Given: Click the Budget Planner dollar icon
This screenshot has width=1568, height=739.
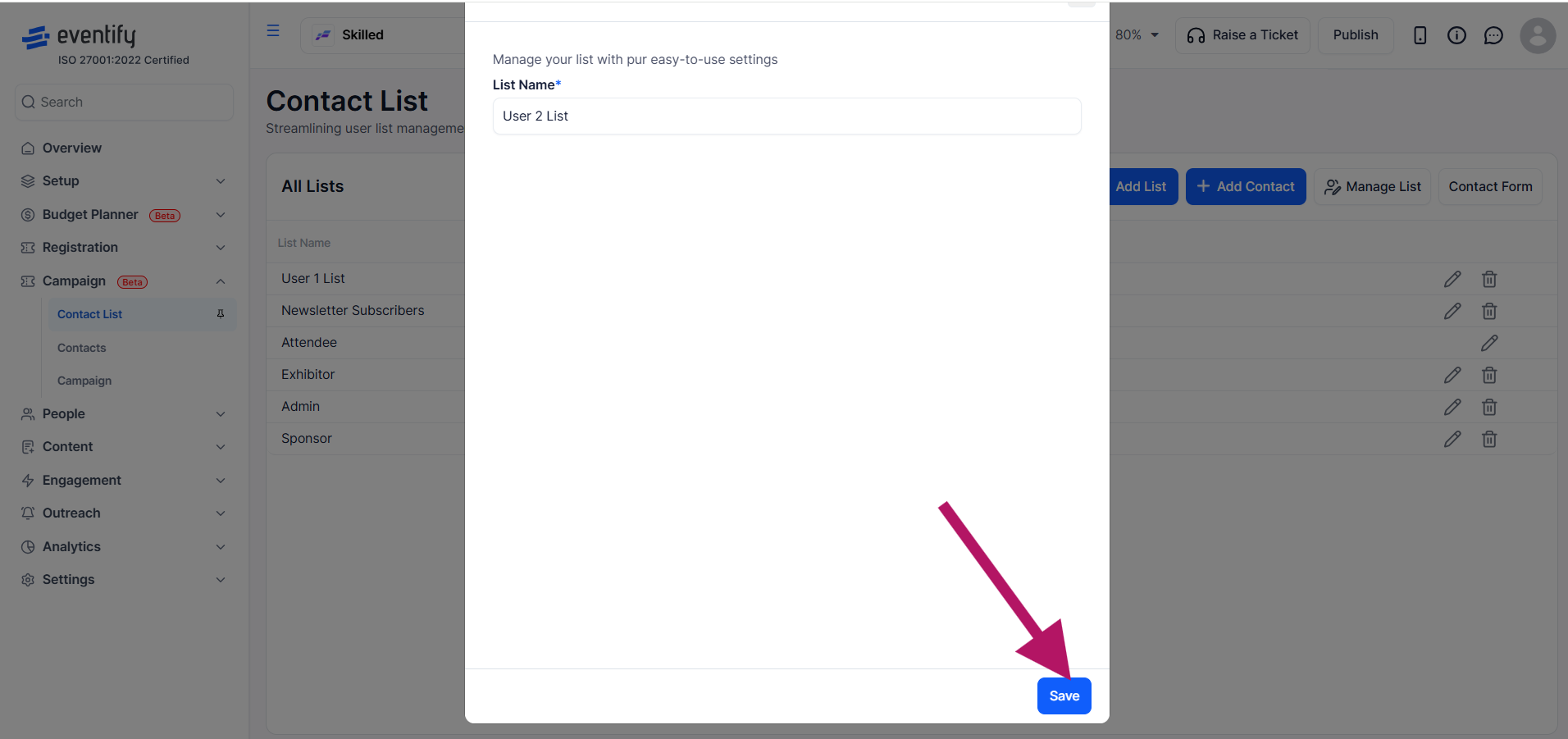Looking at the screenshot, I should coord(28,215).
